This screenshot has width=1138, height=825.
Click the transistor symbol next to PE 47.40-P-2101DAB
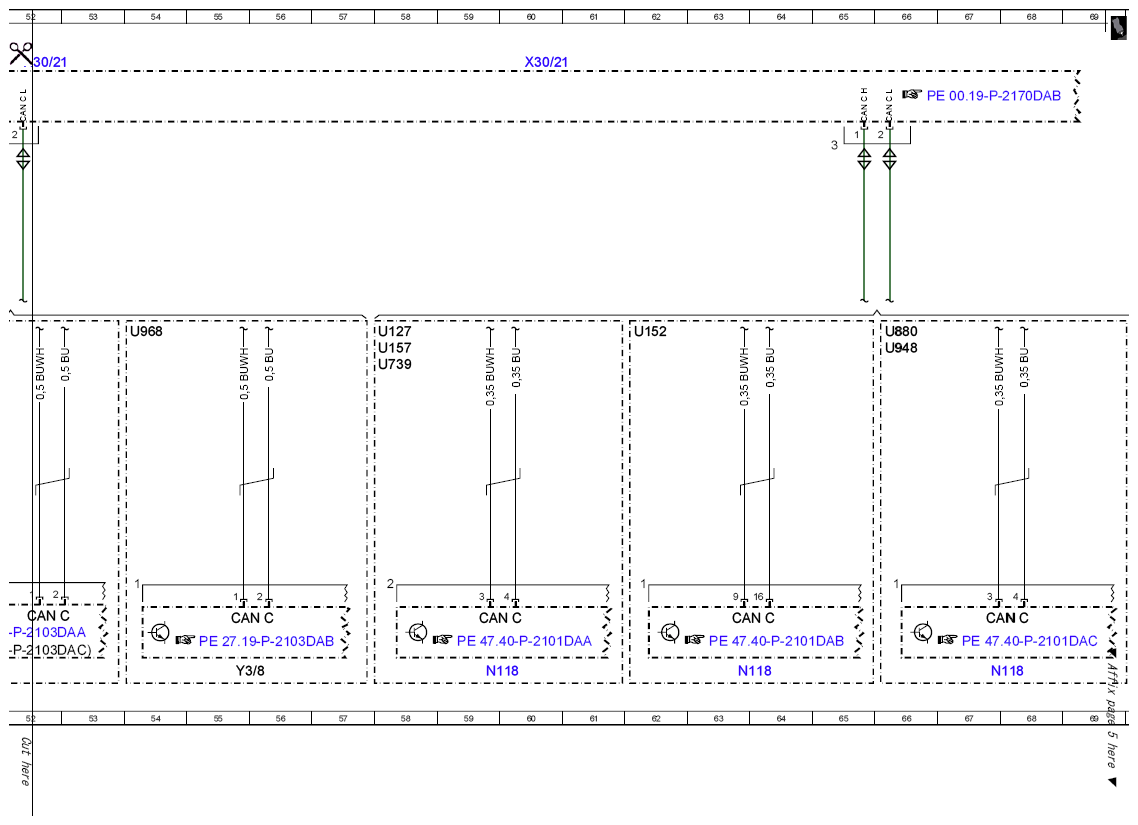(x=670, y=633)
